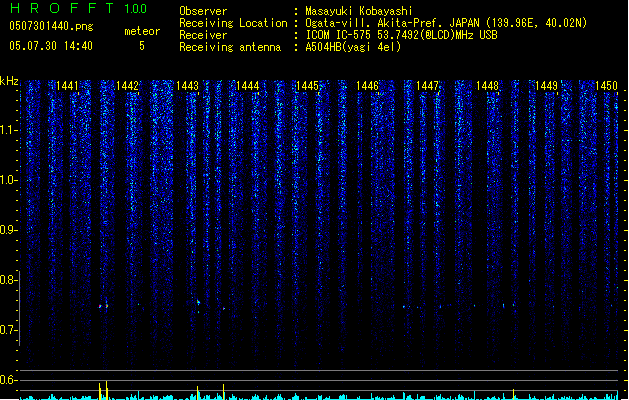The width and height of the screenshot is (629, 400).
Task: Click receiver value ICOM IC-575 53.7492 MHz USB
Action: tap(401, 35)
